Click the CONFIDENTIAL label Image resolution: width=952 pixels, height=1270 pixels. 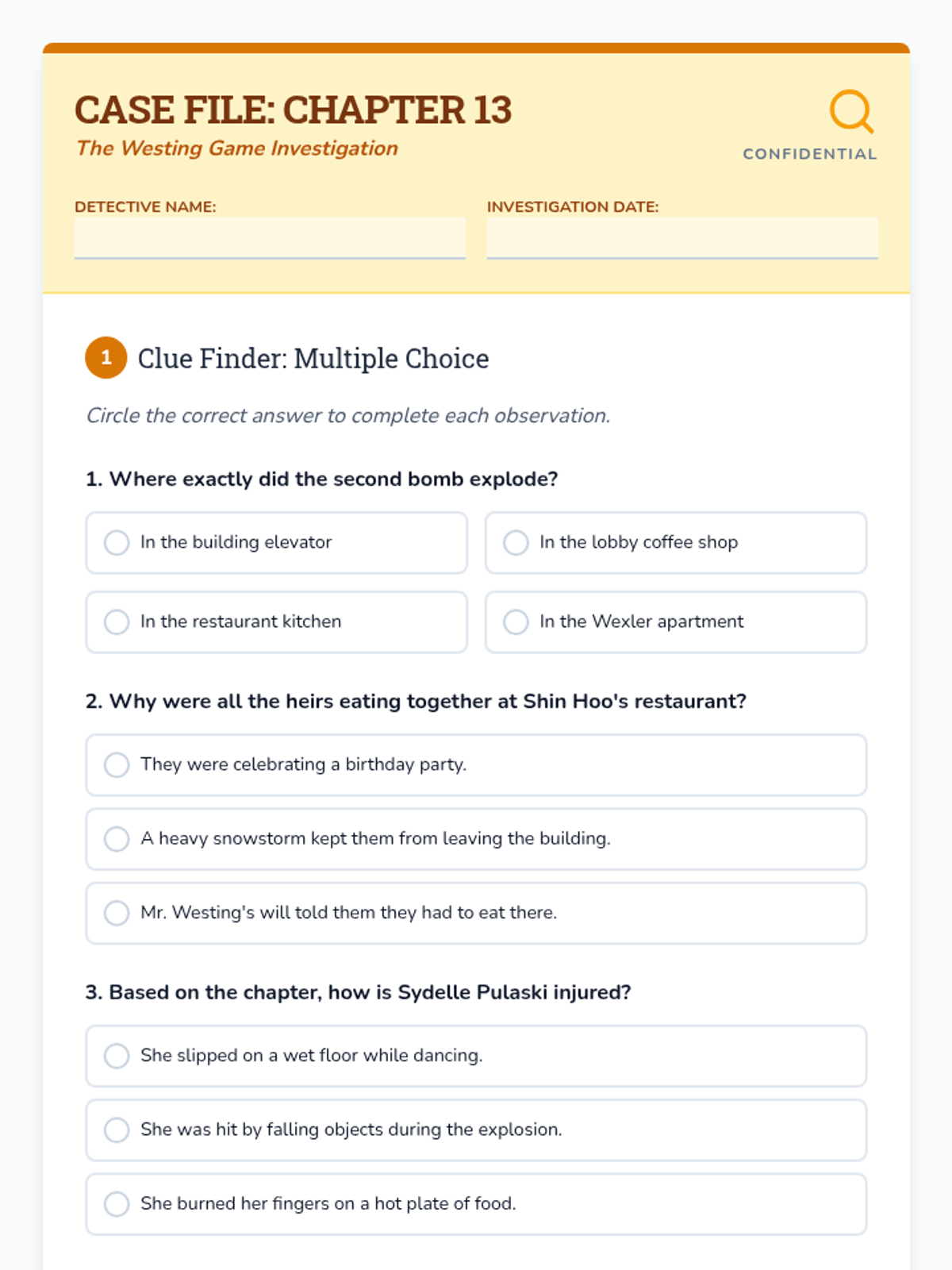pyautogui.click(x=809, y=154)
